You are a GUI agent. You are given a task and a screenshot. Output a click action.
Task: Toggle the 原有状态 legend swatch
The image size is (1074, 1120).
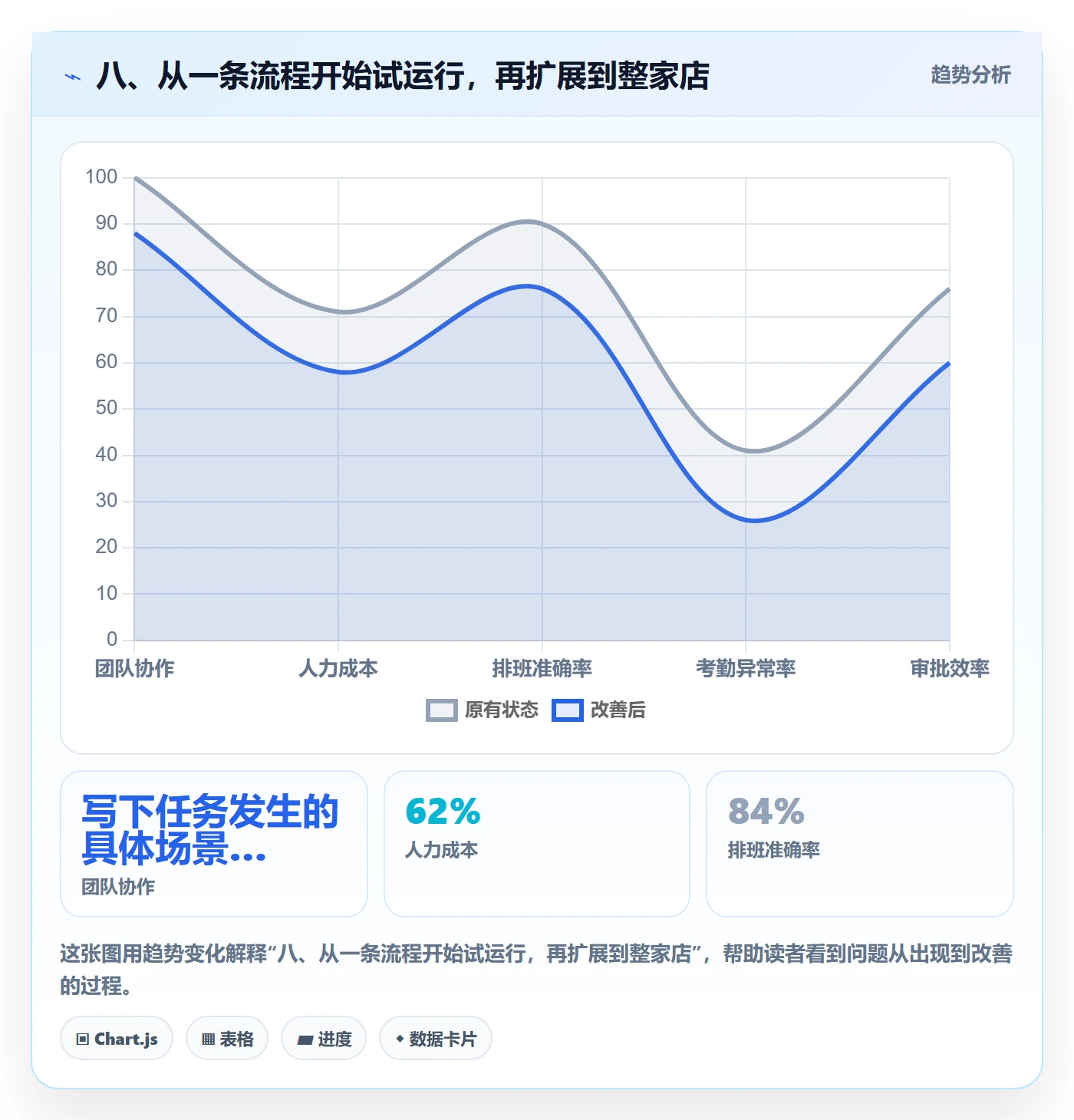pos(442,710)
